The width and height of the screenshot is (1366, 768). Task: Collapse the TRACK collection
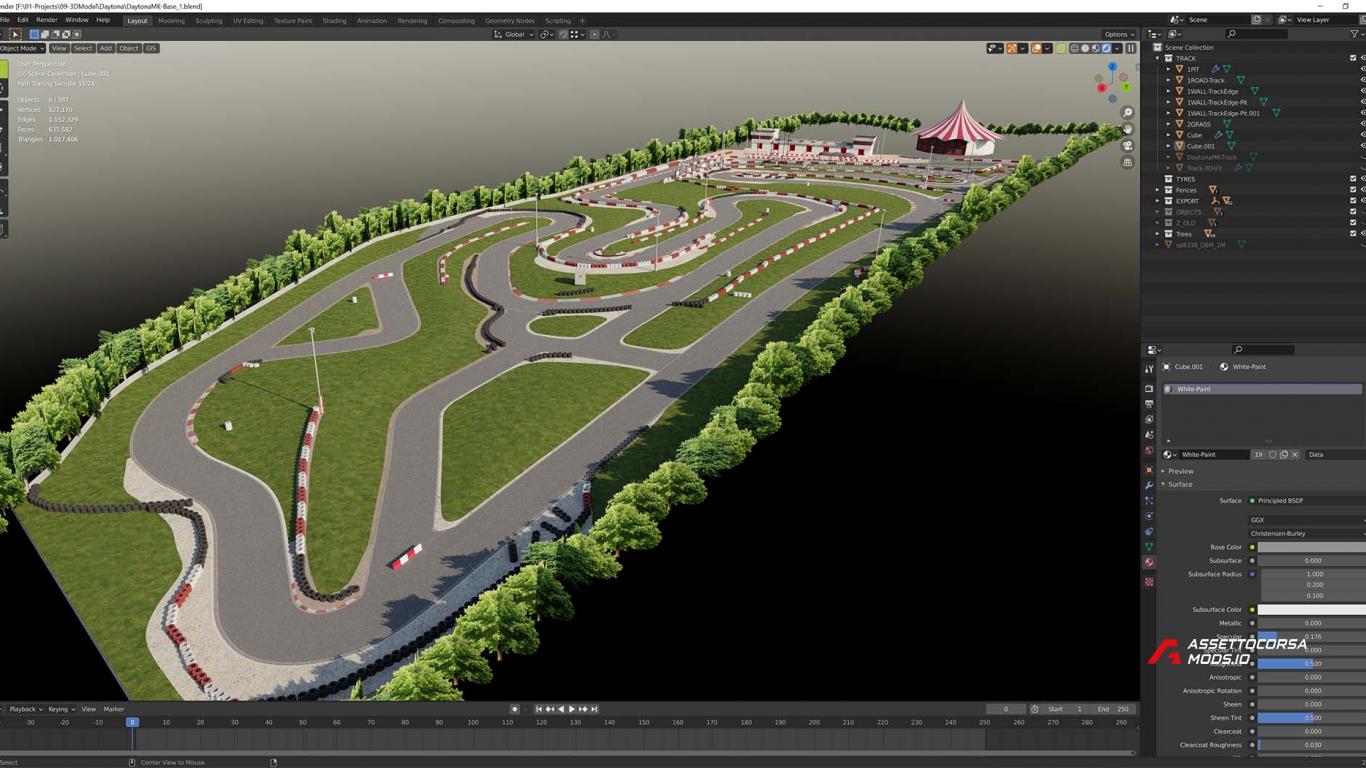(x=1157, y=58)
